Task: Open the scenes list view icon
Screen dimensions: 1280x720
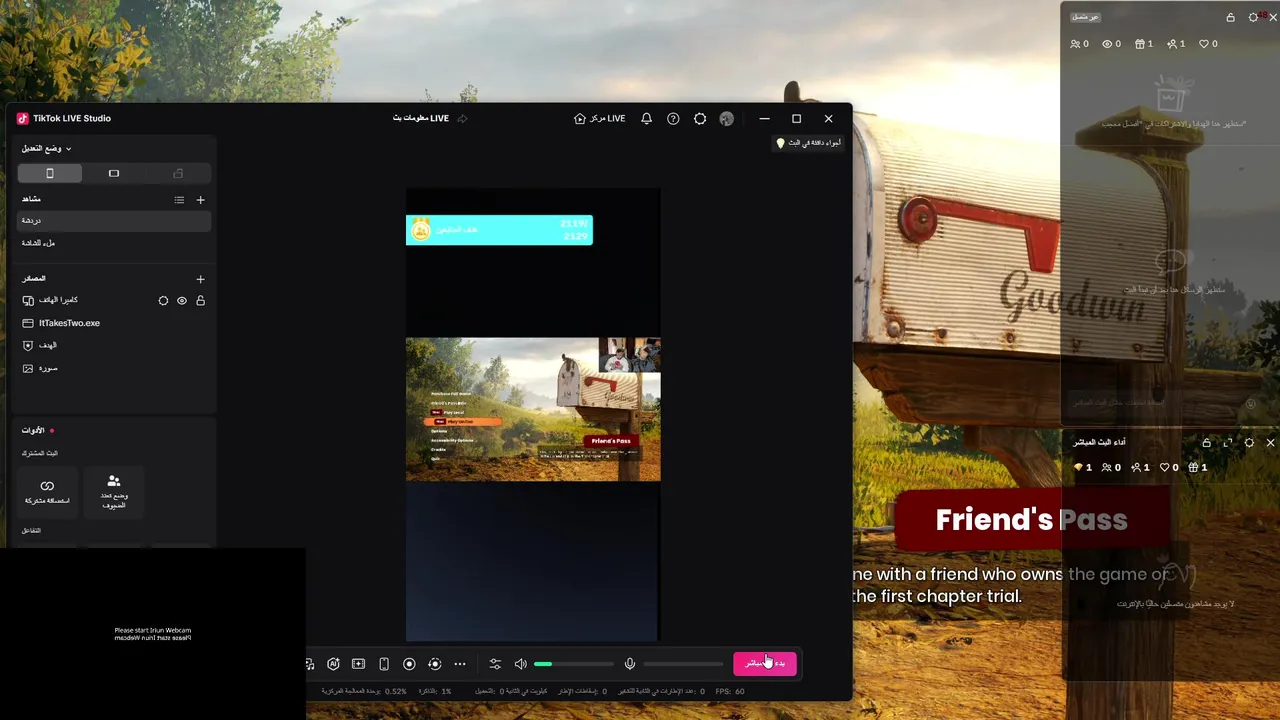Action: click(179, 200)
